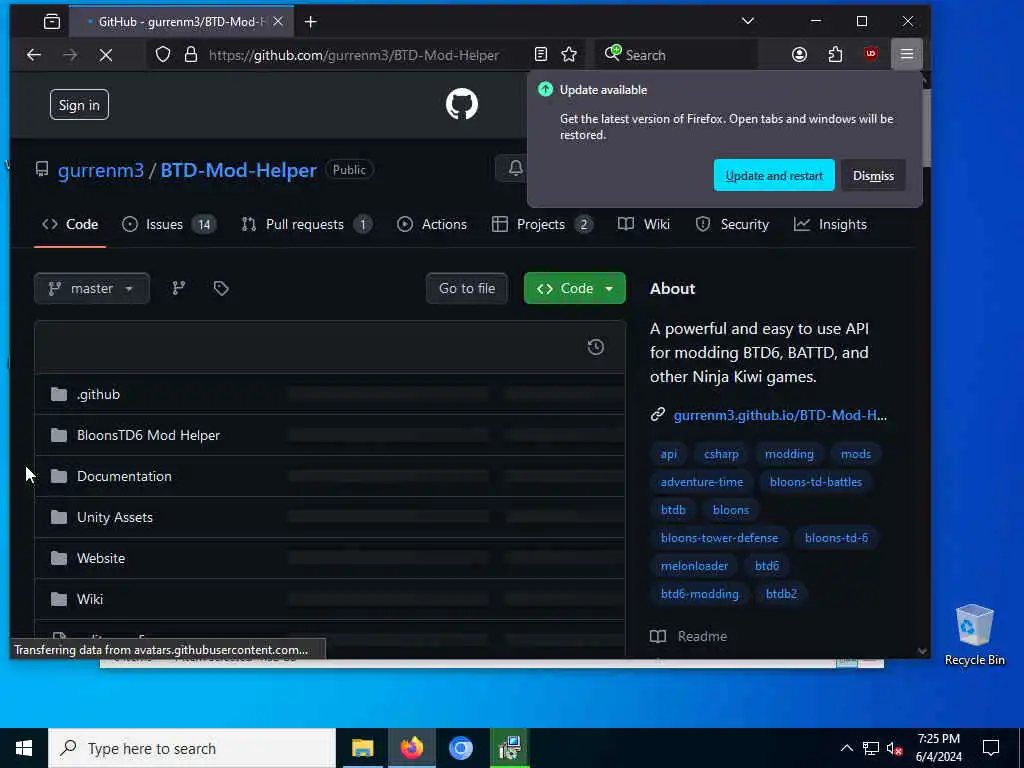Viewport: 1024px width, 768px height.
Task: Click the melonloader topic tag
Action: coord(694,566)
